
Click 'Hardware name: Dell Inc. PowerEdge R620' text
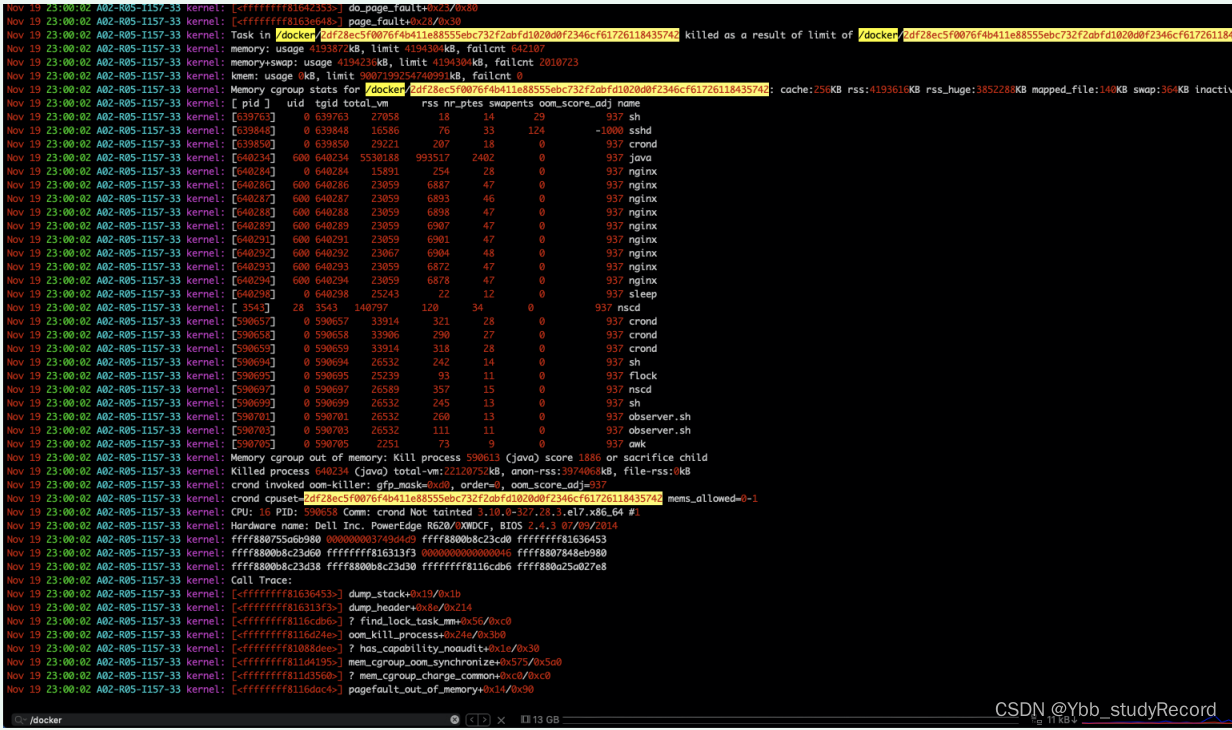343,526
